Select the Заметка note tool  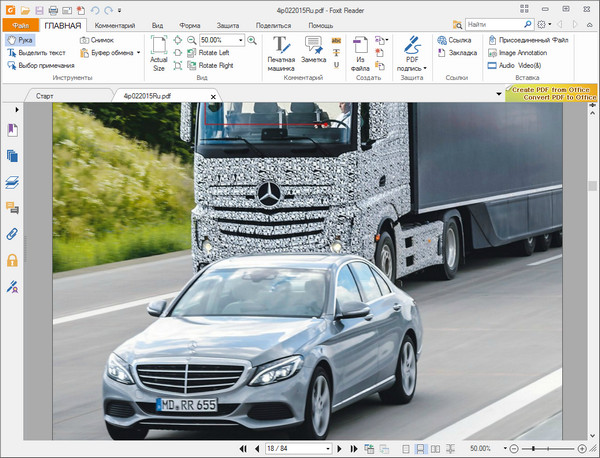[313, 49]
